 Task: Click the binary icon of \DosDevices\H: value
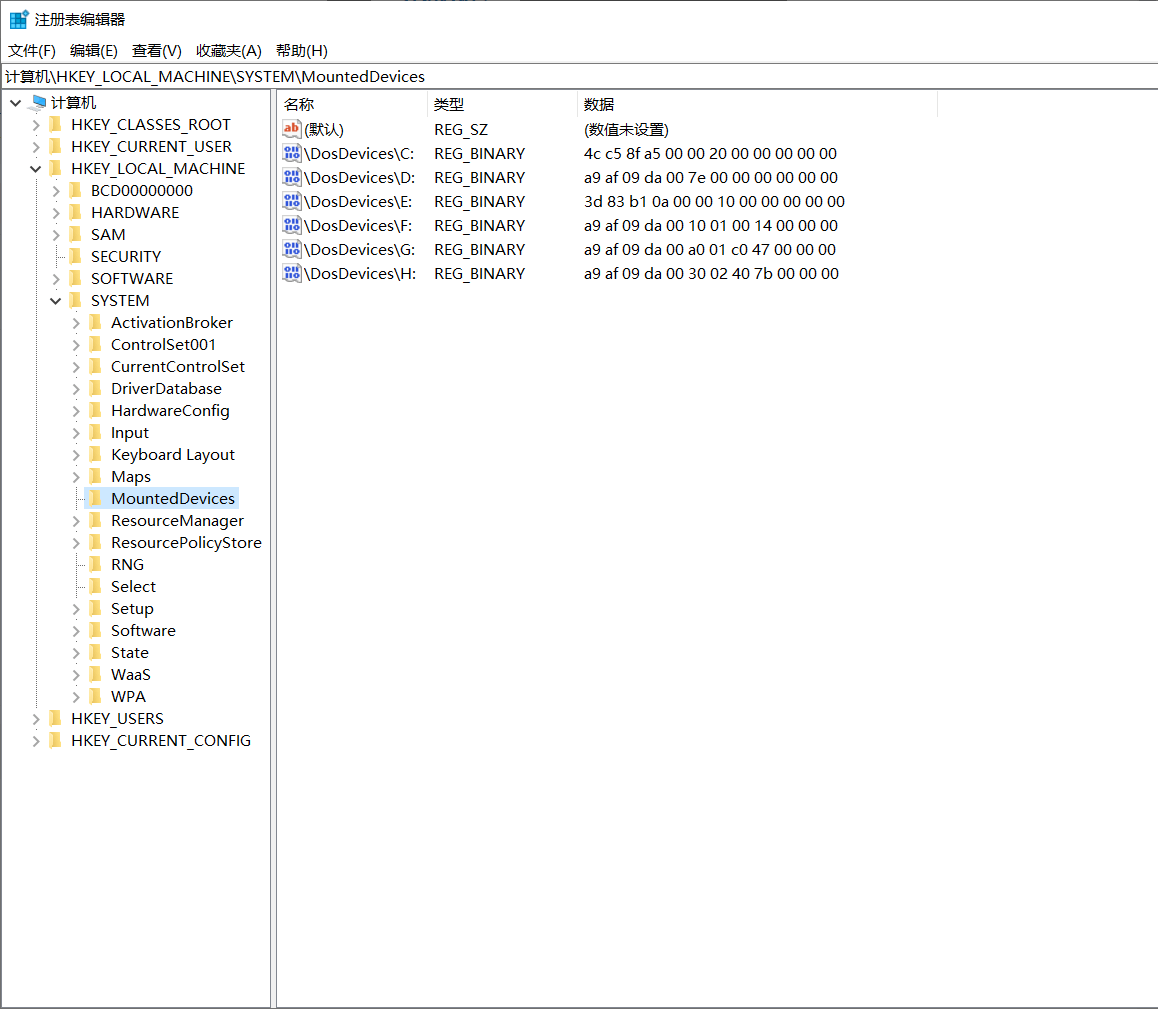coord(292,273)
